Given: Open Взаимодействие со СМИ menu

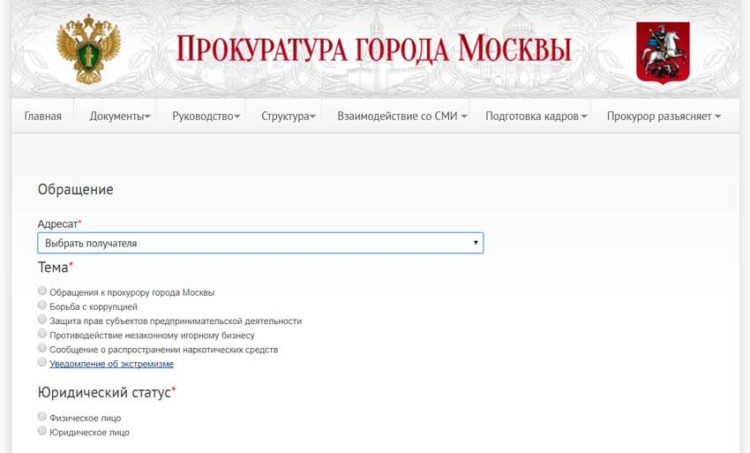Looking at the screenshot, I should [x=402, y=116].
